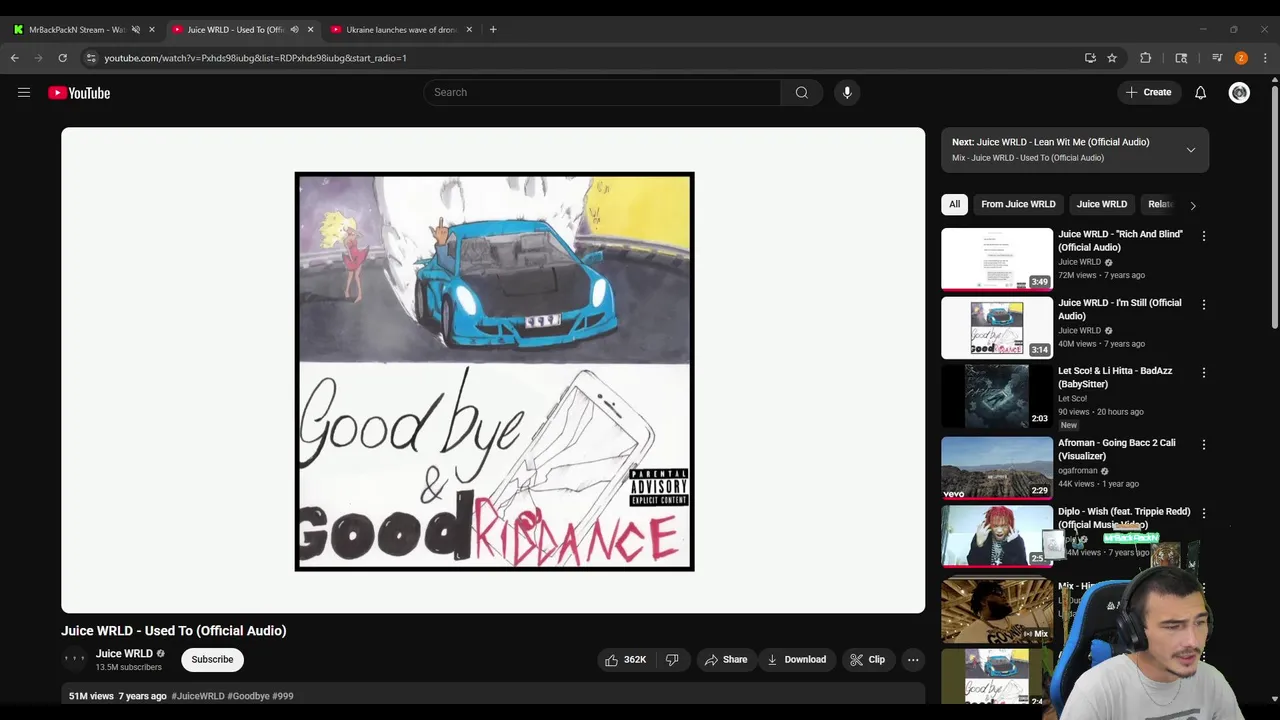Image resolution: width=1280 pixels, height=720 pixels.
Task: Open options for Going Bacc 2 Cali video
Action: tap(1204, 444)
